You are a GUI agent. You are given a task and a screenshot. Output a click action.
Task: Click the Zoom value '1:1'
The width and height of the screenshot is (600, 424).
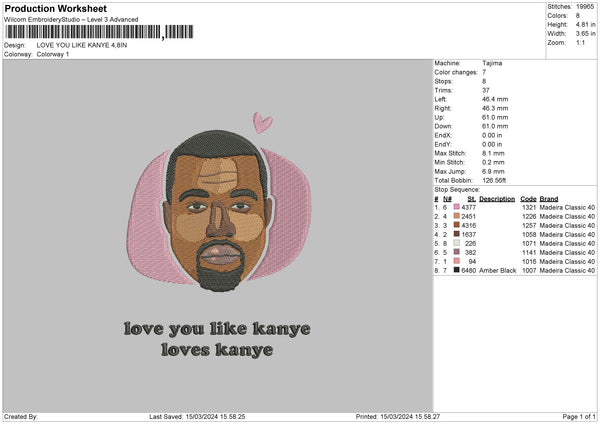click(x=580, y=42)
